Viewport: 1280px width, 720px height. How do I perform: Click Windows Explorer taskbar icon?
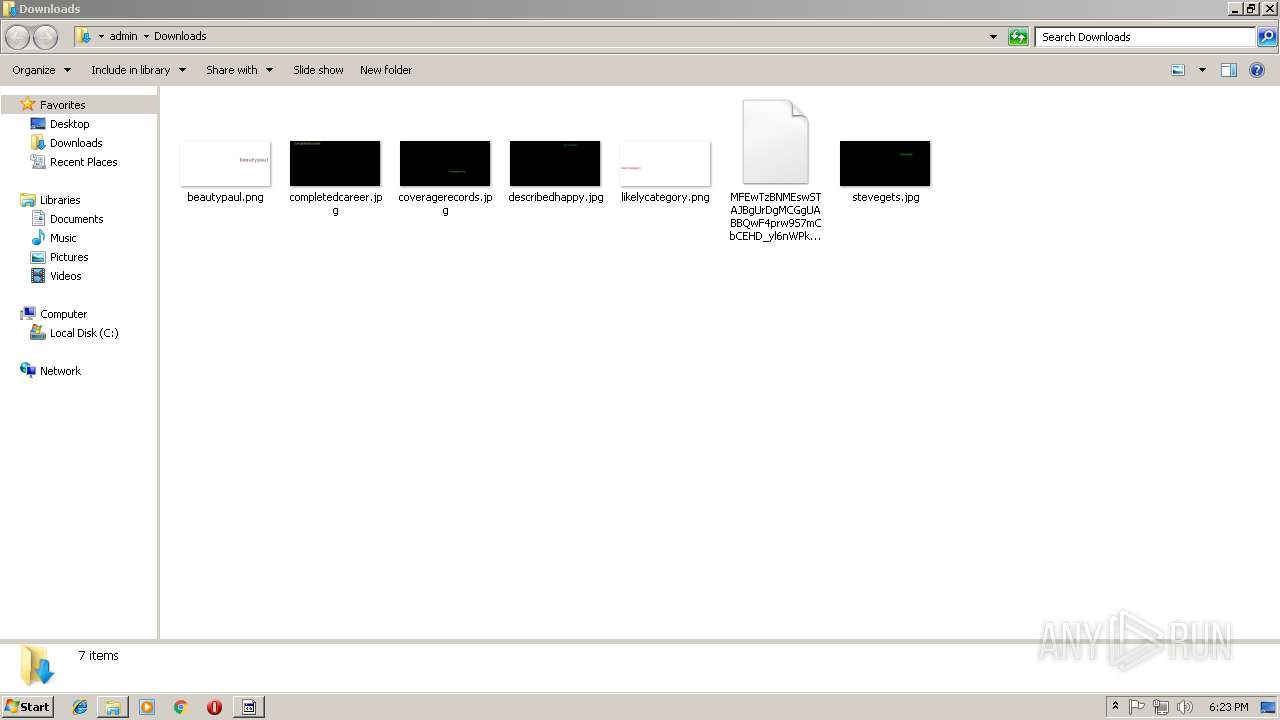click(113, 707)
